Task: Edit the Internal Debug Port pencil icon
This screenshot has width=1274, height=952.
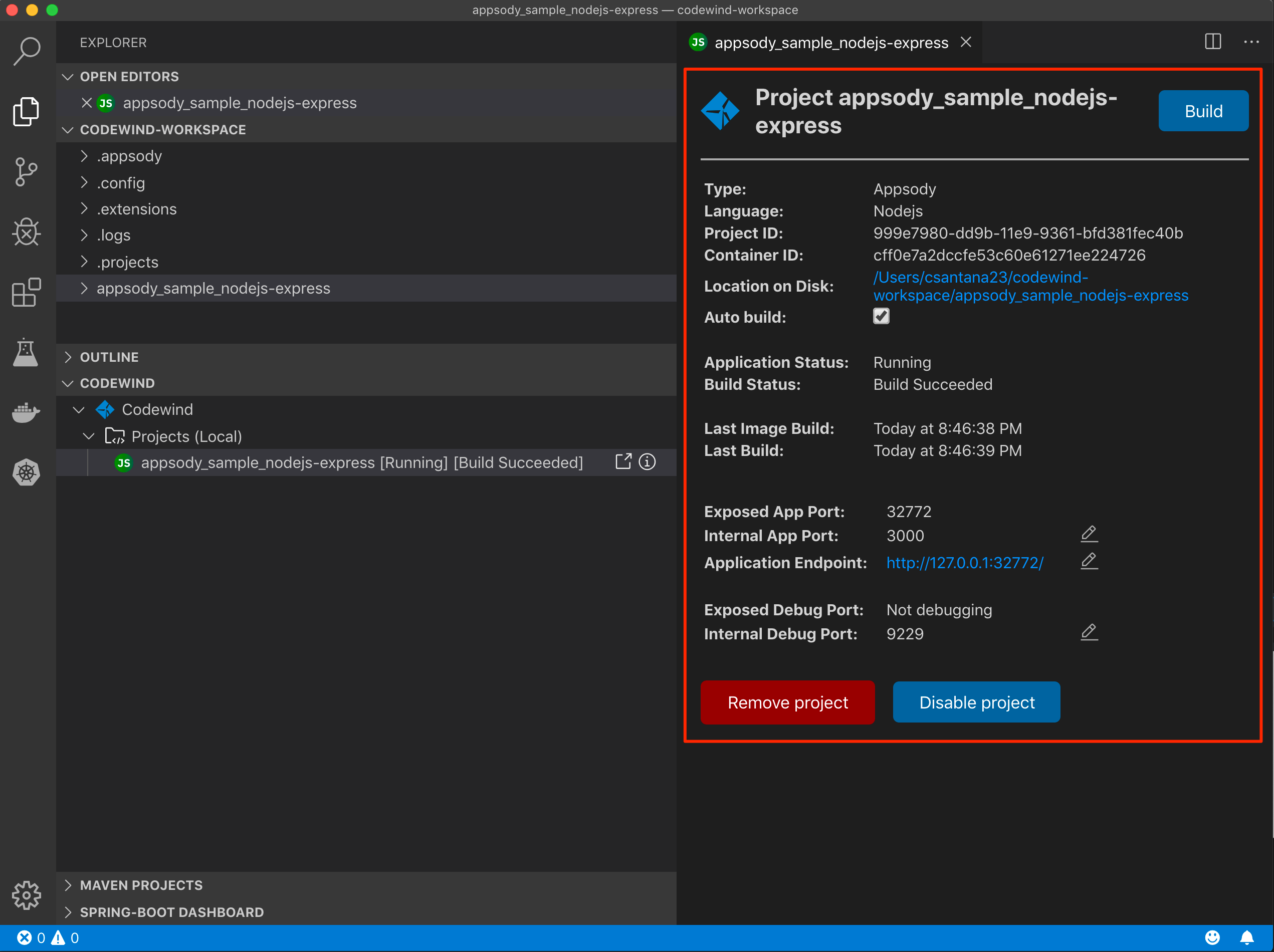Action: click(x=1089, y=632)
